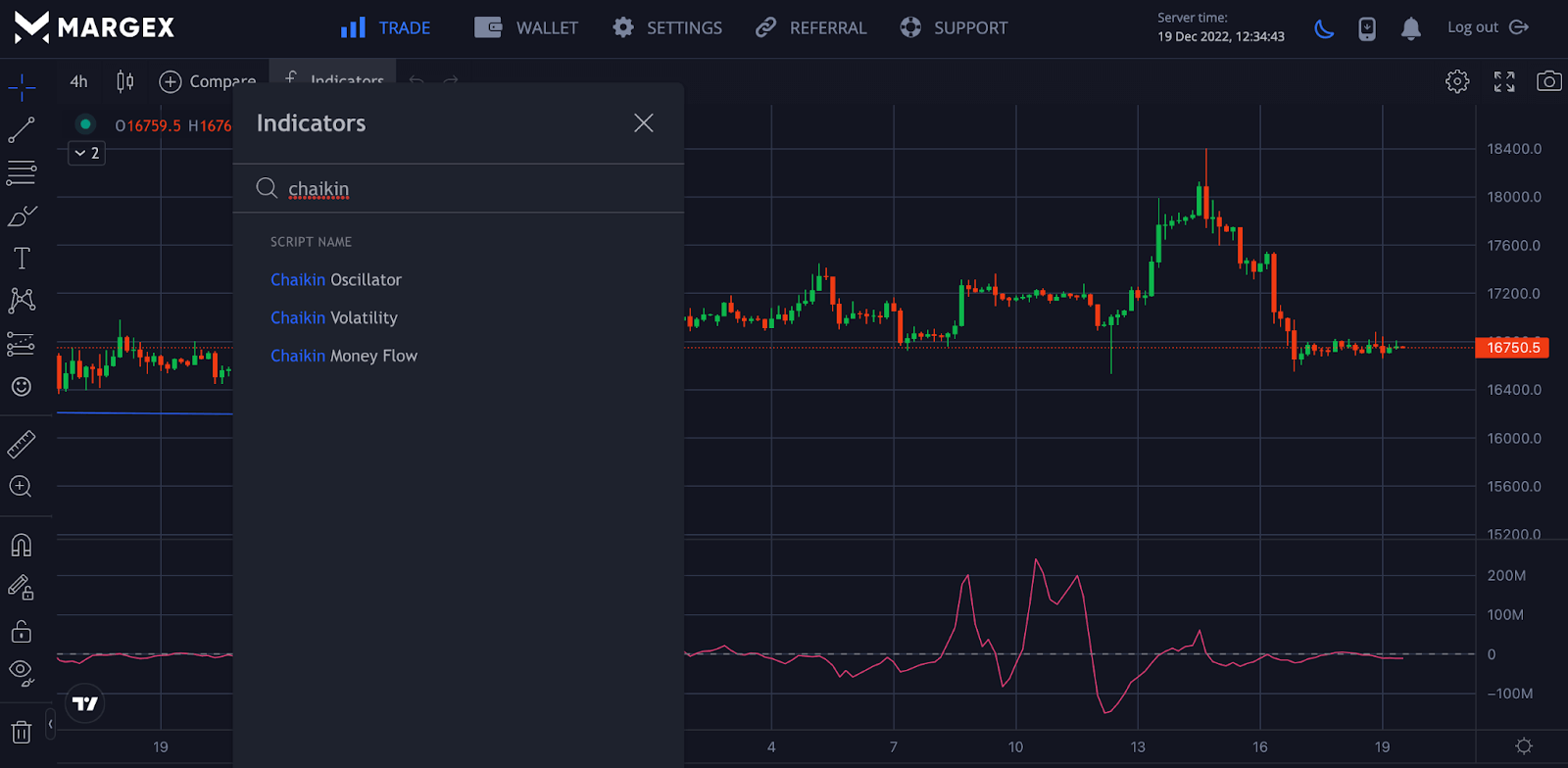Open the REFERRAL menu item
Image resolution: width=1568 pixels, height=768 pixels.
(x=810, y=28)
